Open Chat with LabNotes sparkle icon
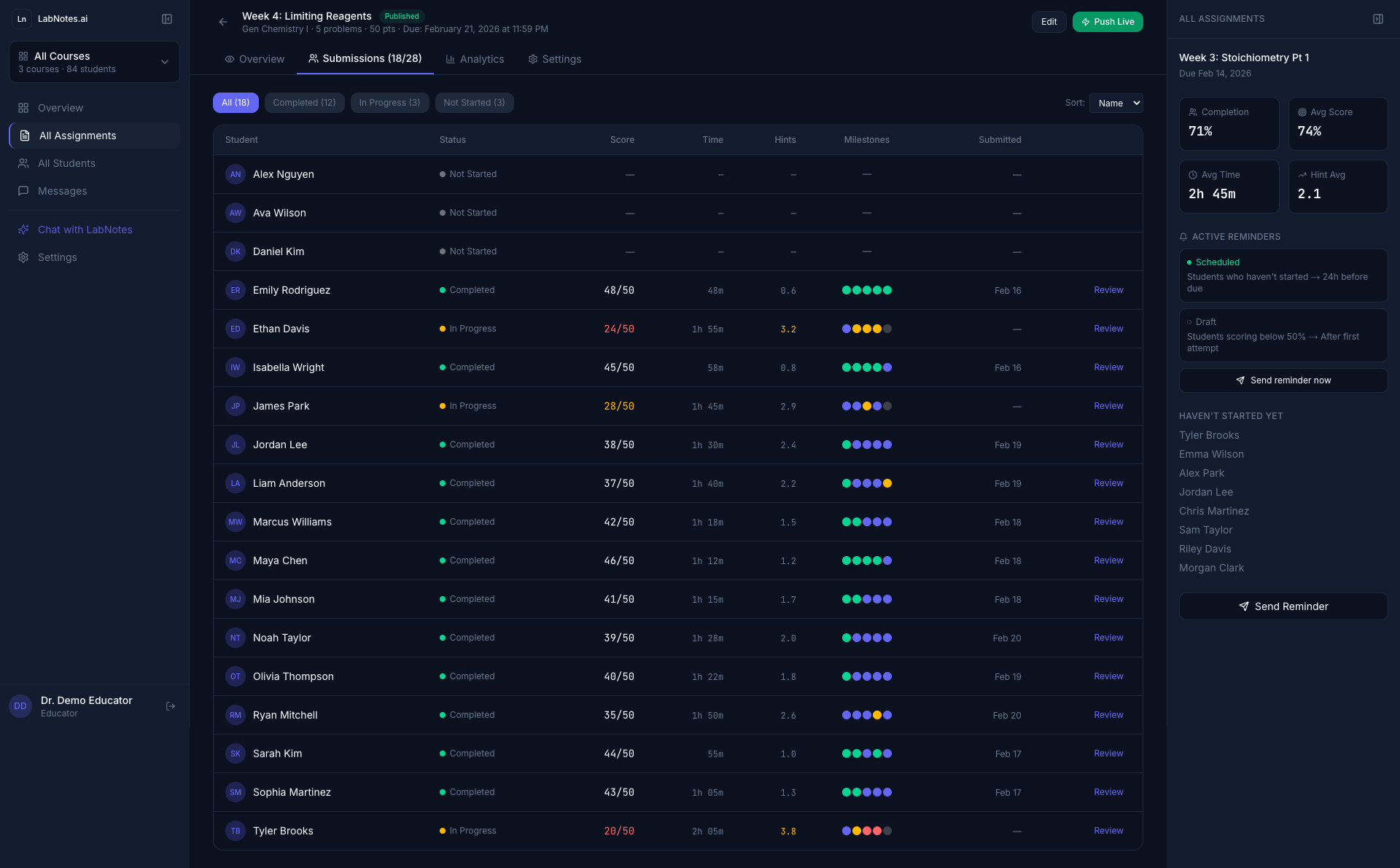 (23, 230)
